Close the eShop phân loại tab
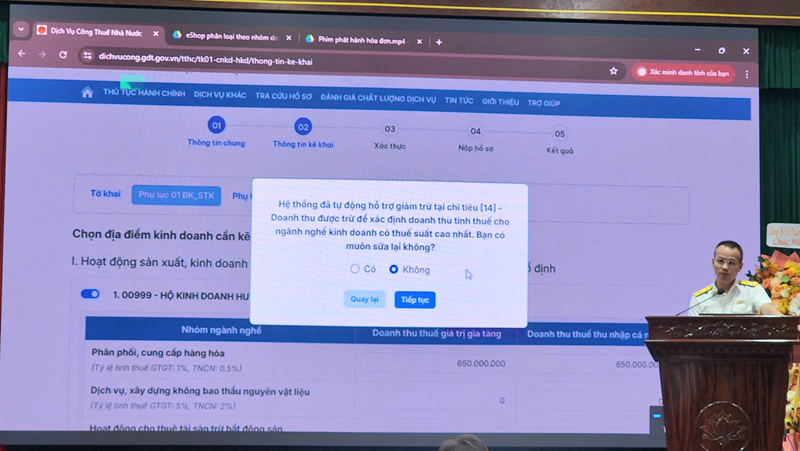The height and width of the screenshot is (451, 800). (x=289, y=38)
